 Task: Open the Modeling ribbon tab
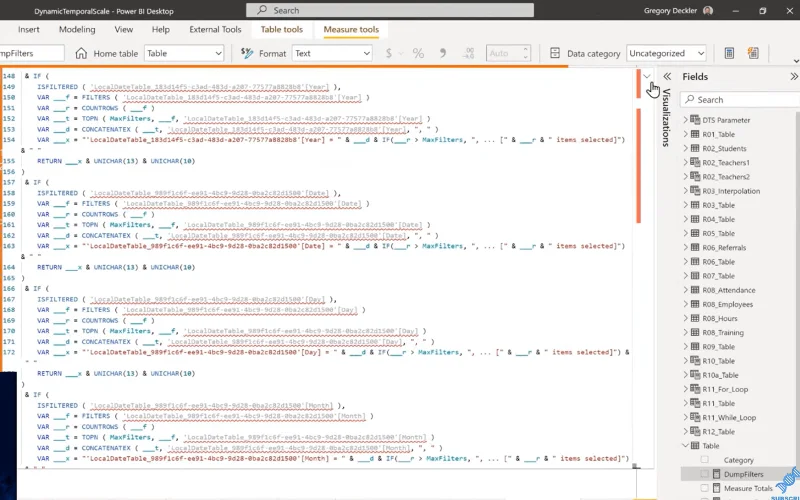[77, 30]
